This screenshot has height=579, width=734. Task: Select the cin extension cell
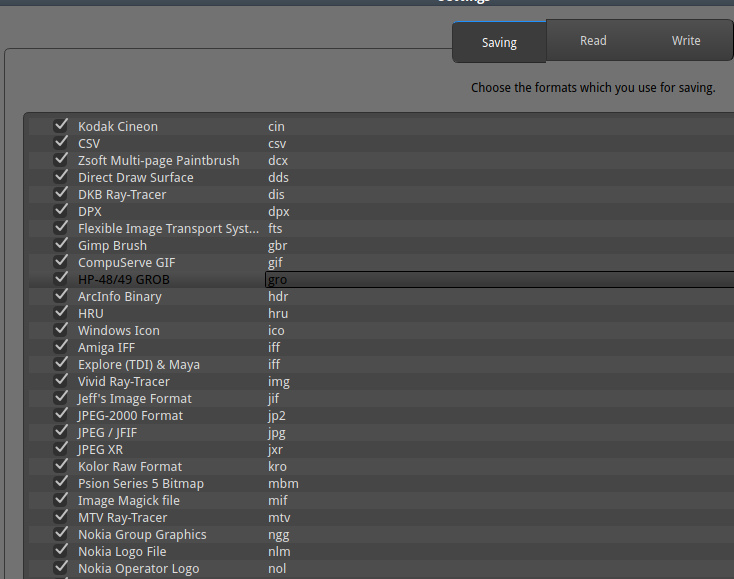pos(276,126)
